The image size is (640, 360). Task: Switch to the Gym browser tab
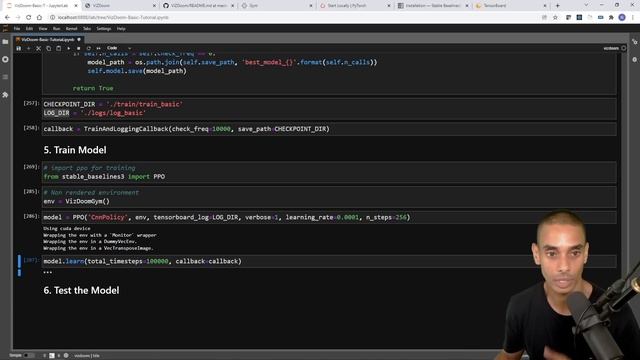[276, 6]
